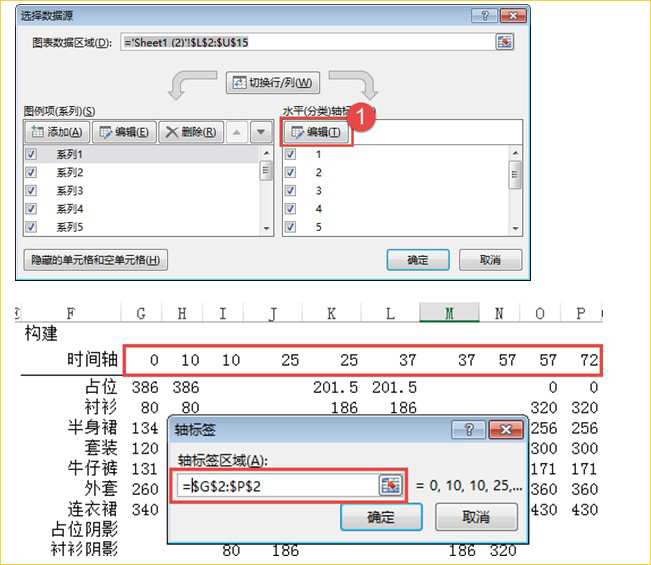Close the Axis Labels dialog
This screenshot has height=565, width=651.
click(505, 429)
